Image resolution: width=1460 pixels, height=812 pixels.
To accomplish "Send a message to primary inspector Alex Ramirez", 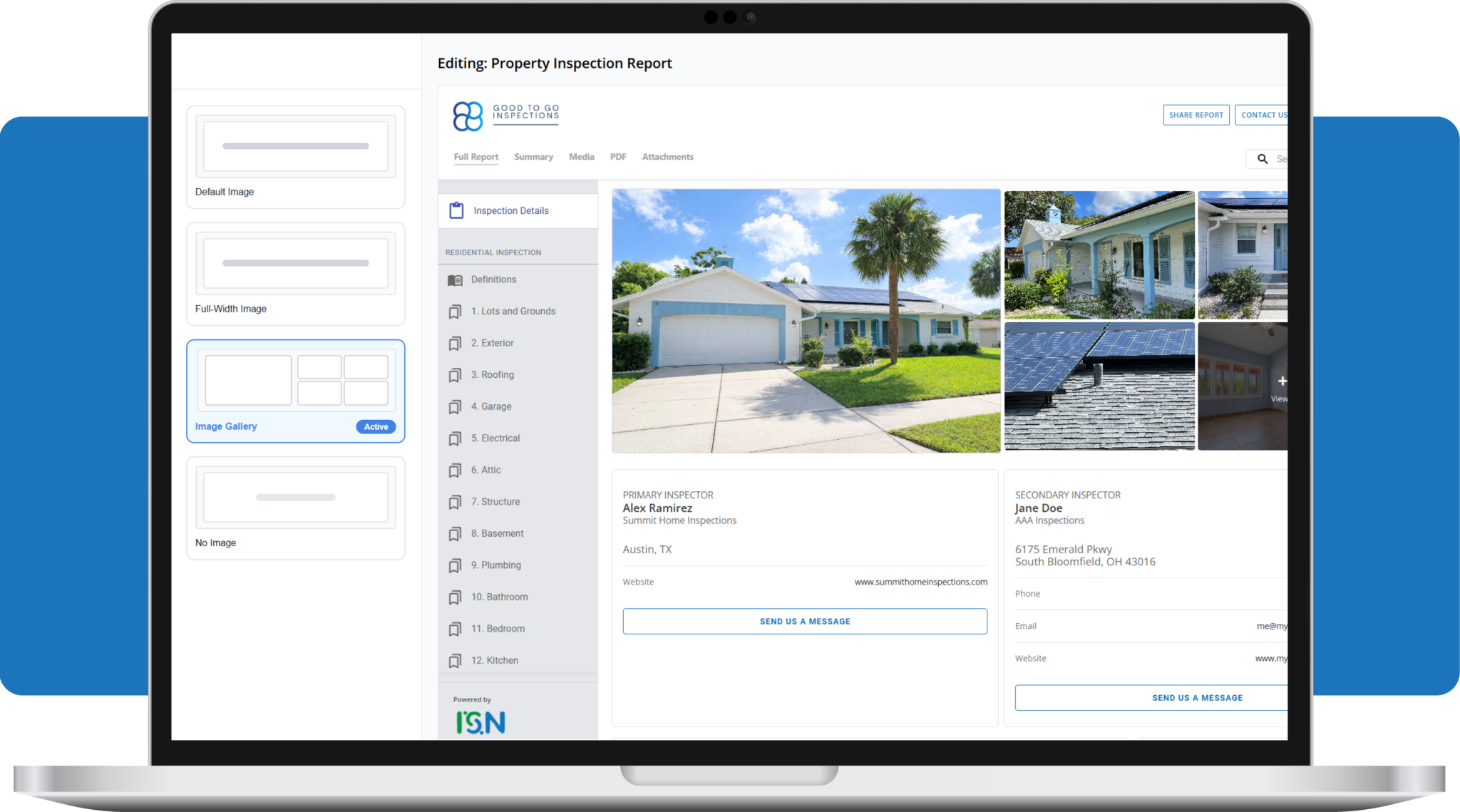I will tap(805, 622).
